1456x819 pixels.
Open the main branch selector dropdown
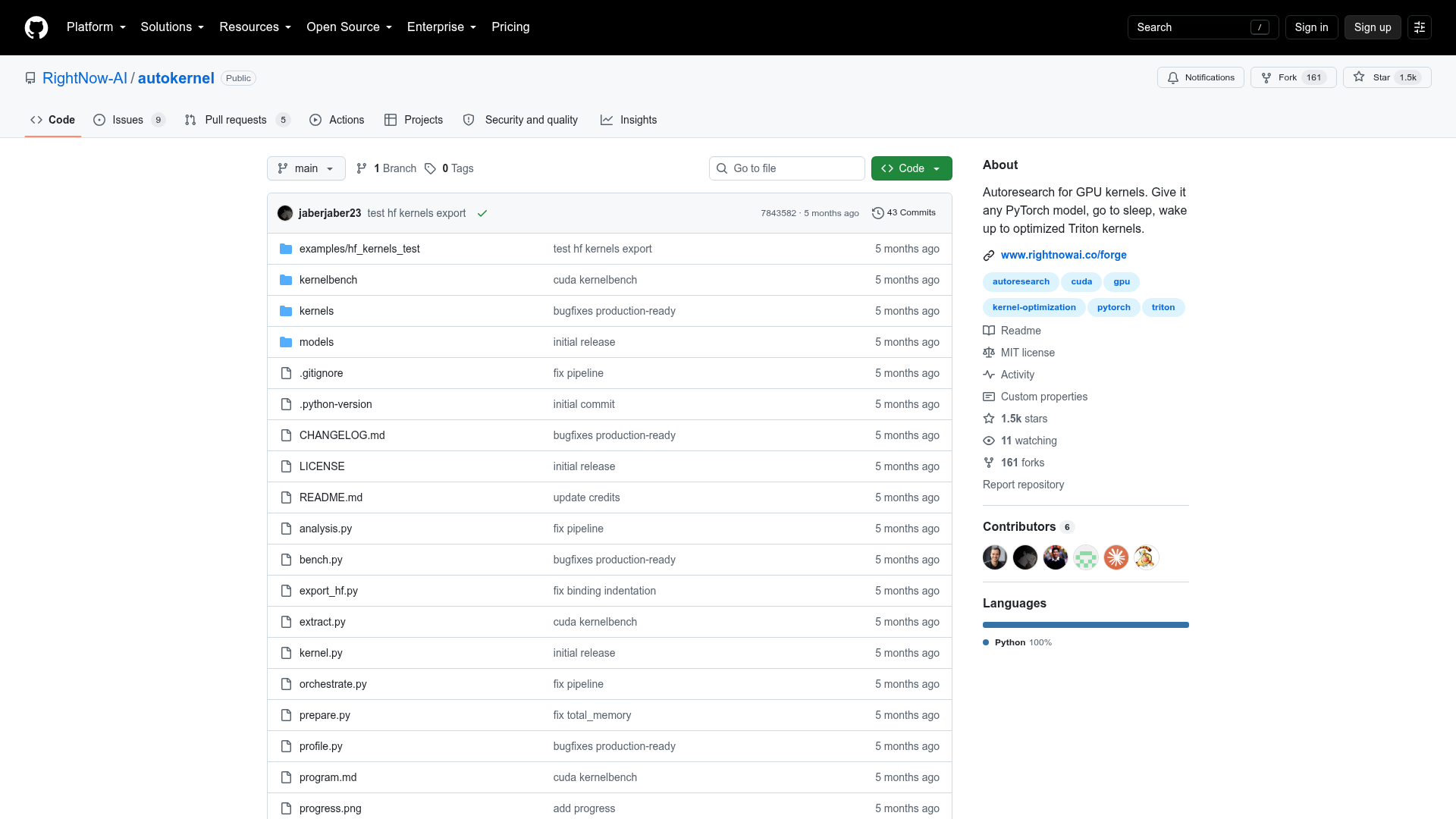(x=306, y=168)
